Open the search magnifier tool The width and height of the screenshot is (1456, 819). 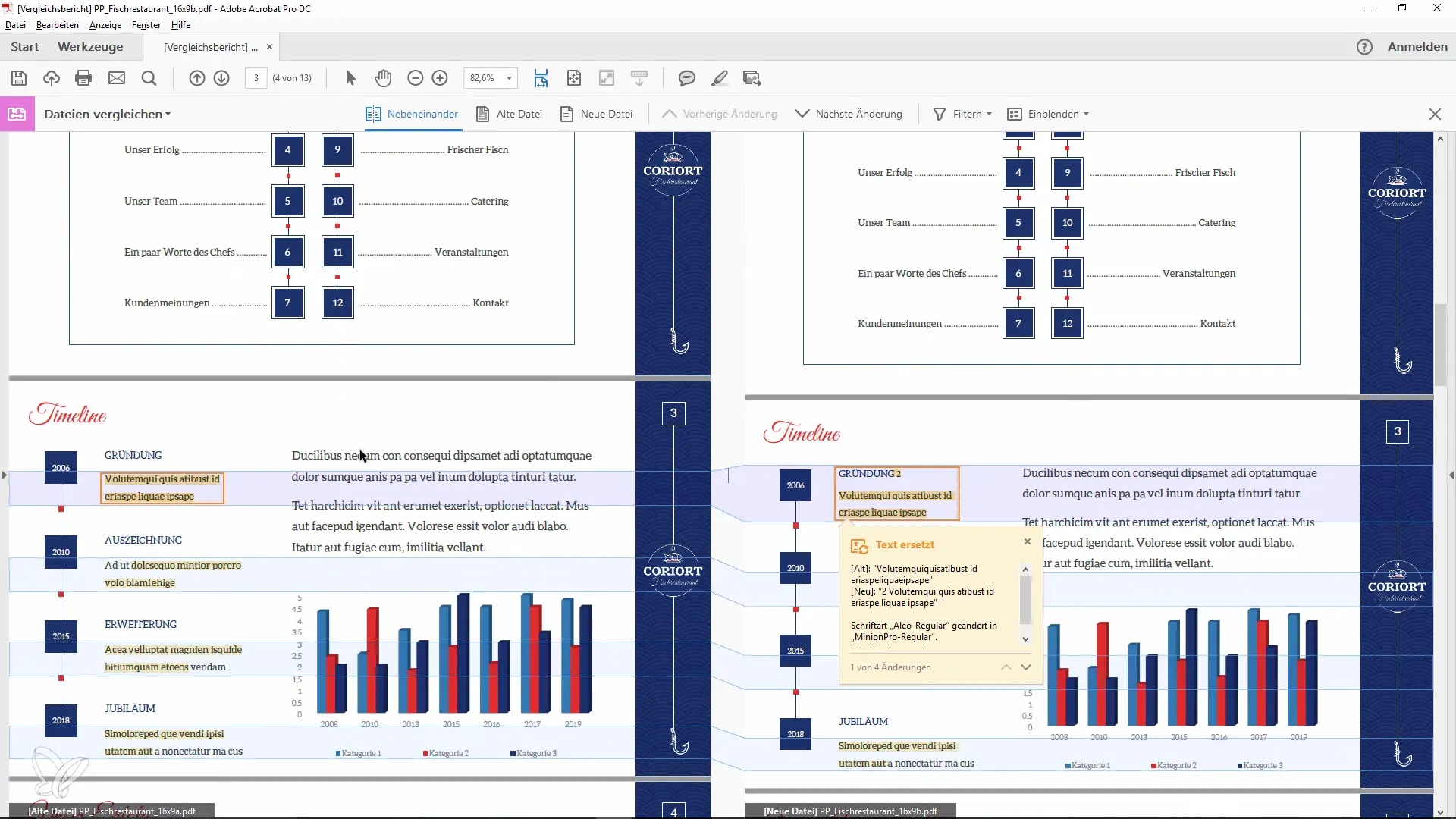click(x=149, y=78)
